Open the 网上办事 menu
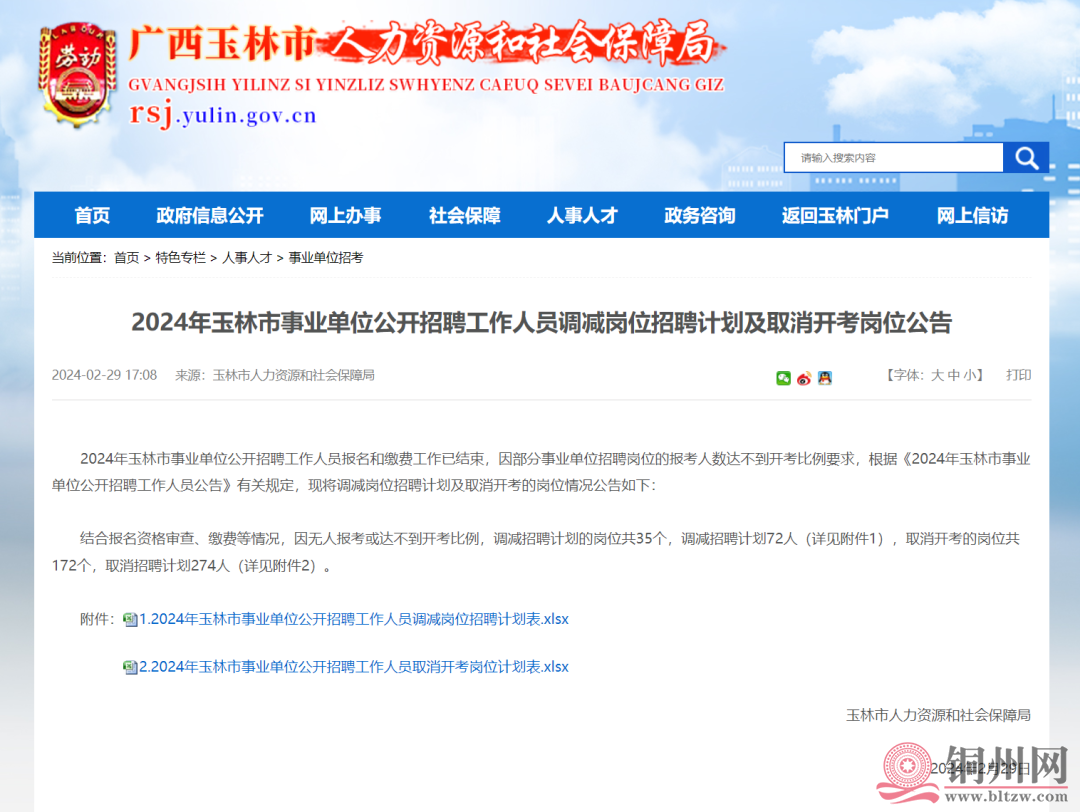This screenshot has height=812, width=1080. [x=345, y=215]
